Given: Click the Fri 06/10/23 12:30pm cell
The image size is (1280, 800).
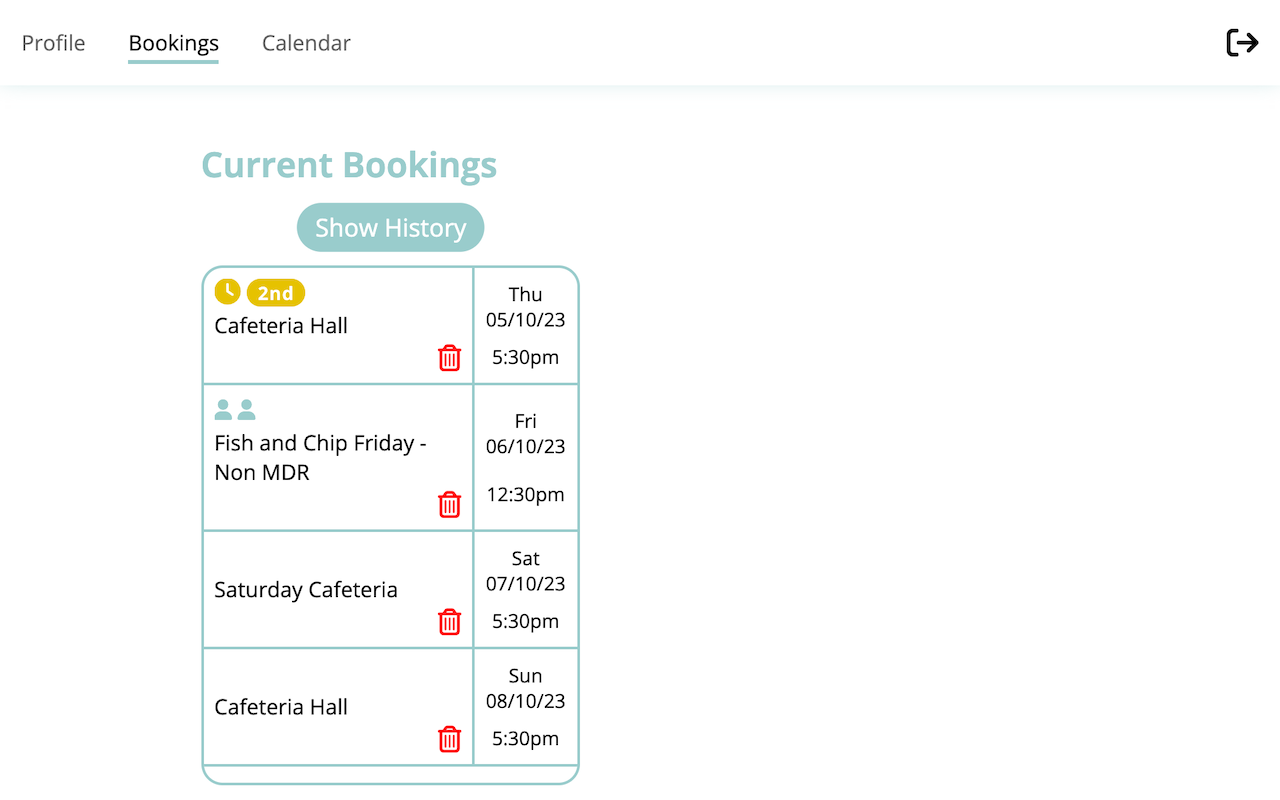Looking at the screenshot, I should click(526, 458).
